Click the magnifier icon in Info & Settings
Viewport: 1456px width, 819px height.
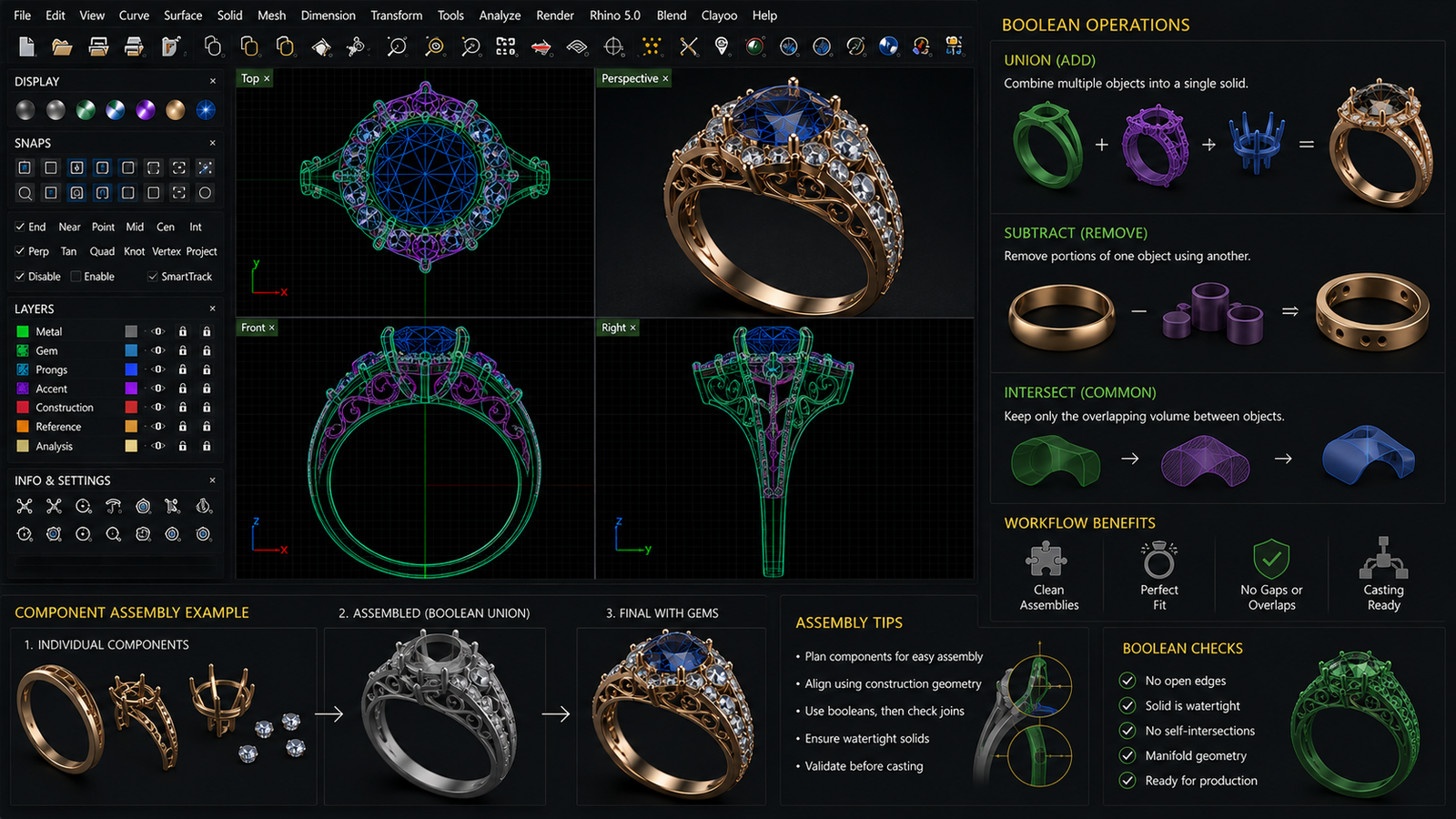pos(113,534)
